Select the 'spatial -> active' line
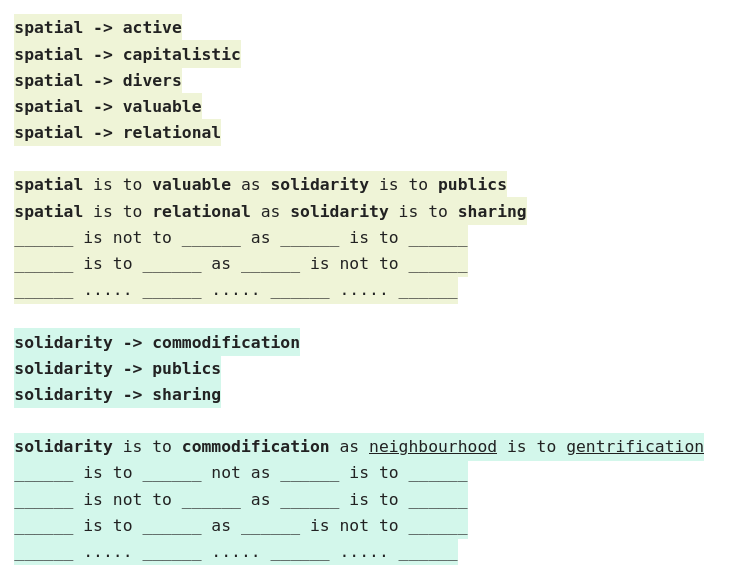Screen dimensions: 740x580 [98, 27]
